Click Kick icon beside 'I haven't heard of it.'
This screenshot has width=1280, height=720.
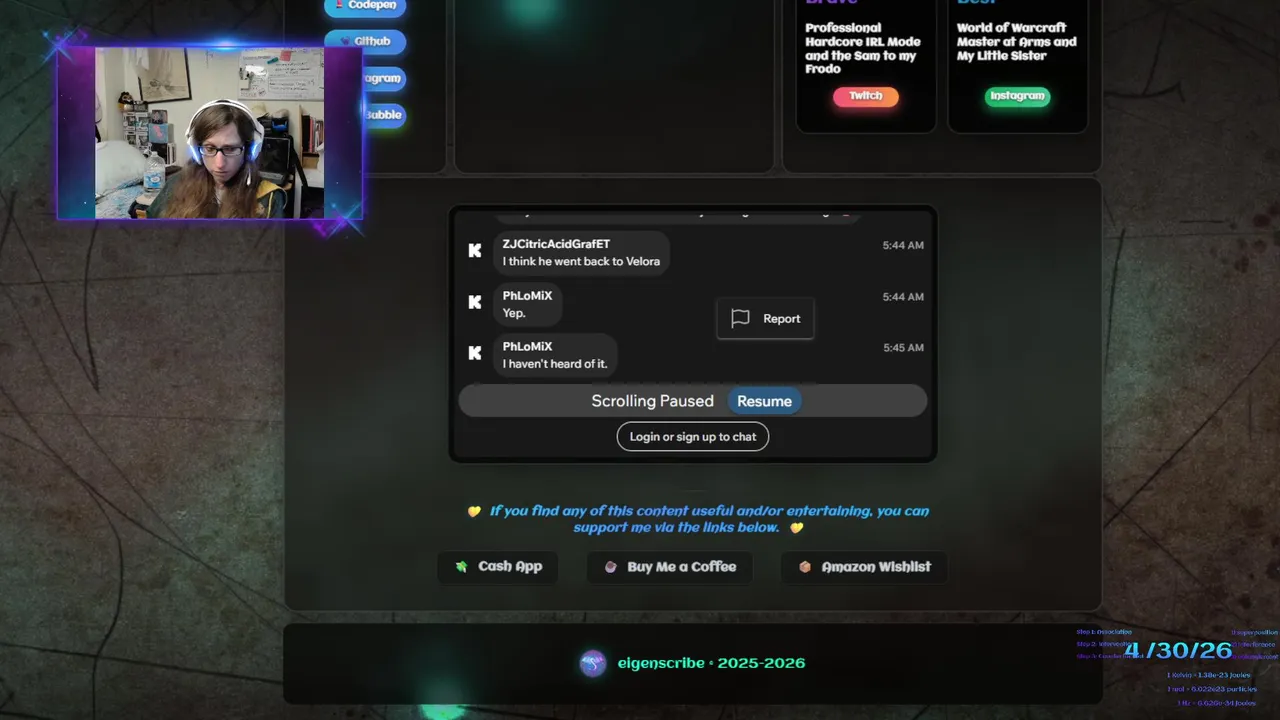click(475, 353)
